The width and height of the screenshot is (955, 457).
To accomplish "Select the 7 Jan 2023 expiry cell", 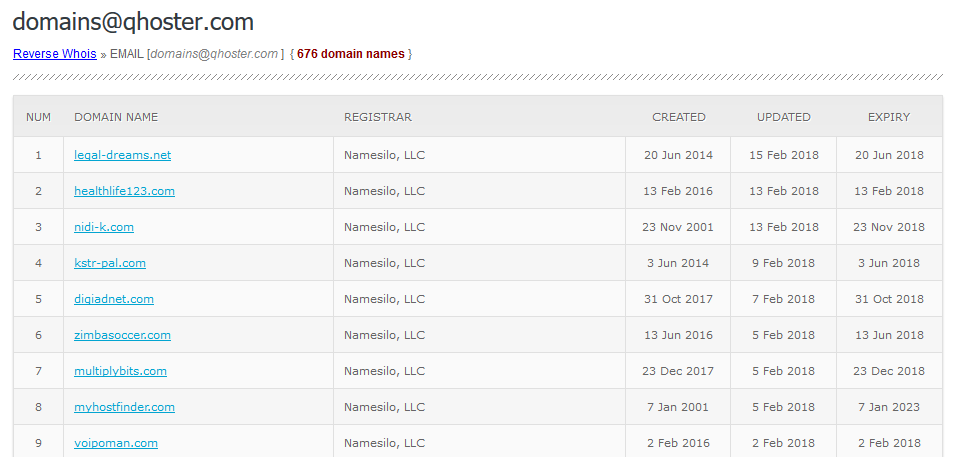I will [x=889, y=407].
